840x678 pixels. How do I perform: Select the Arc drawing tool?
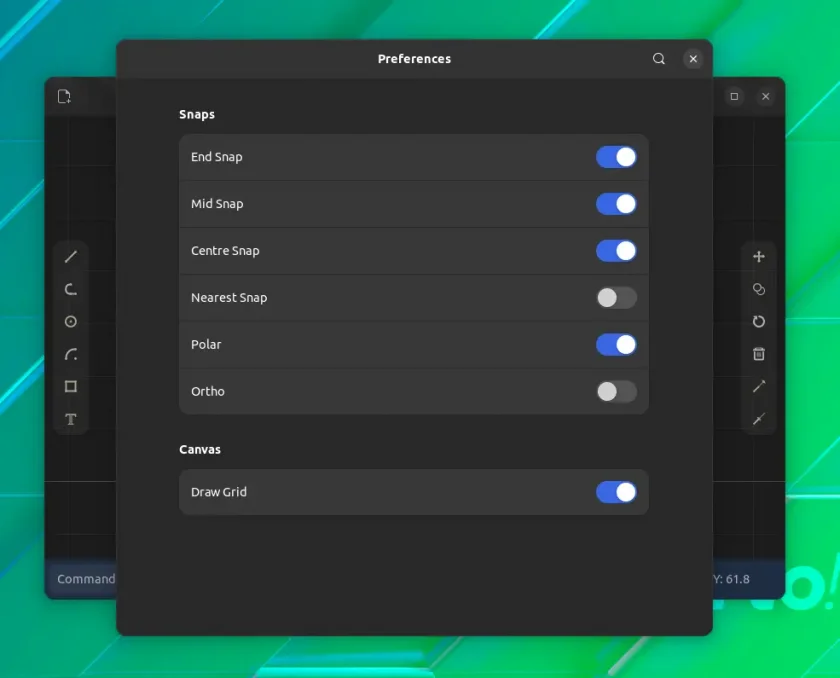[x=71, y=354]
